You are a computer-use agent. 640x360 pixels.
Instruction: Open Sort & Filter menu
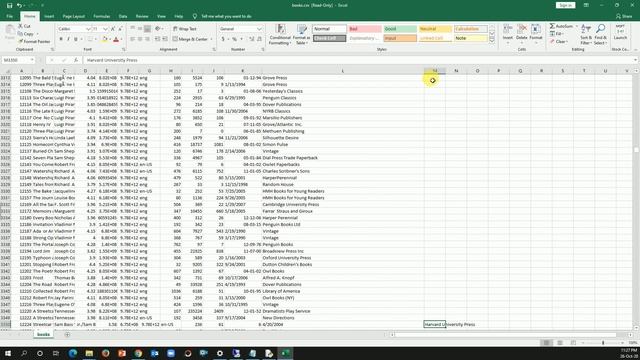tap(586, 35)
